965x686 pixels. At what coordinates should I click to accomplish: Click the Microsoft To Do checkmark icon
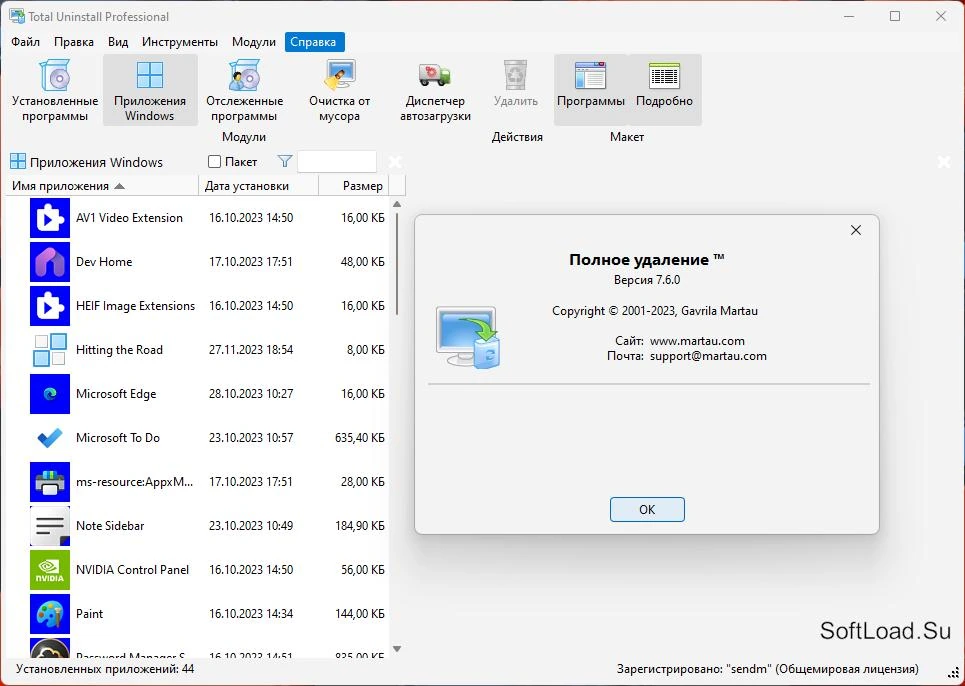click(50, 438)
